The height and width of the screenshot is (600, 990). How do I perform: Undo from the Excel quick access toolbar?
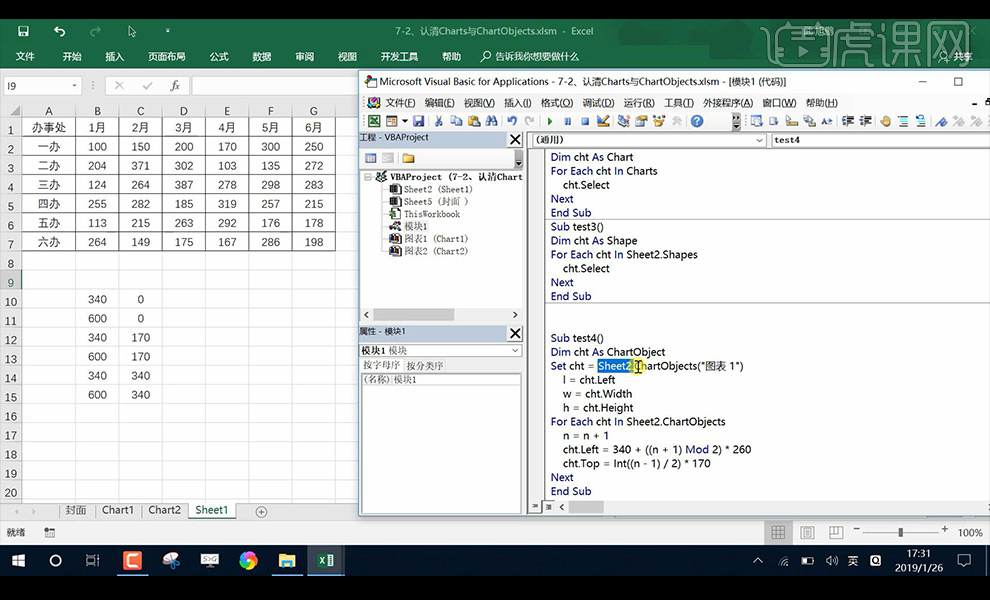tap(59, 31)
